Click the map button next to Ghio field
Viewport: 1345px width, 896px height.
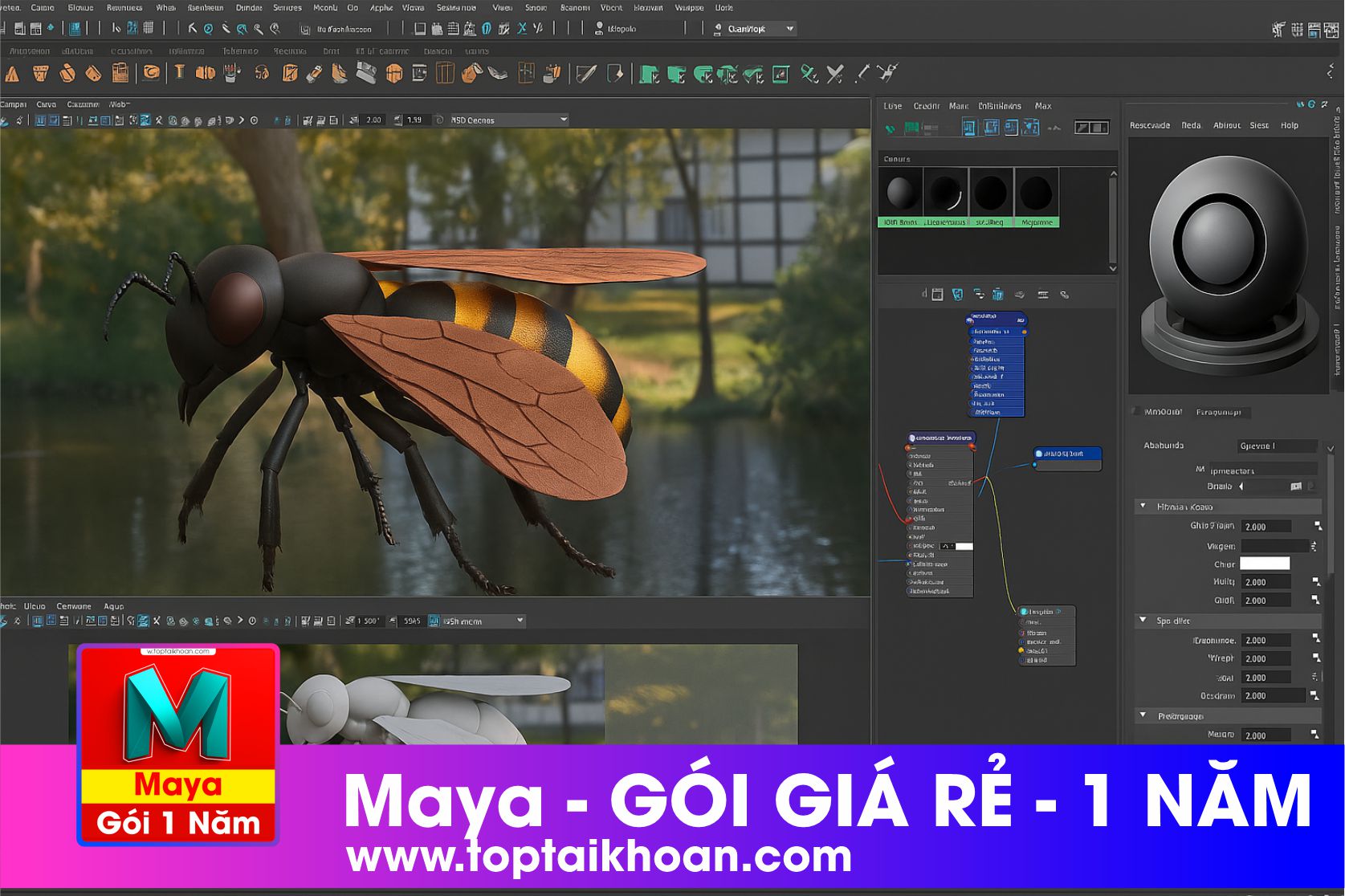click(1318, 526)
